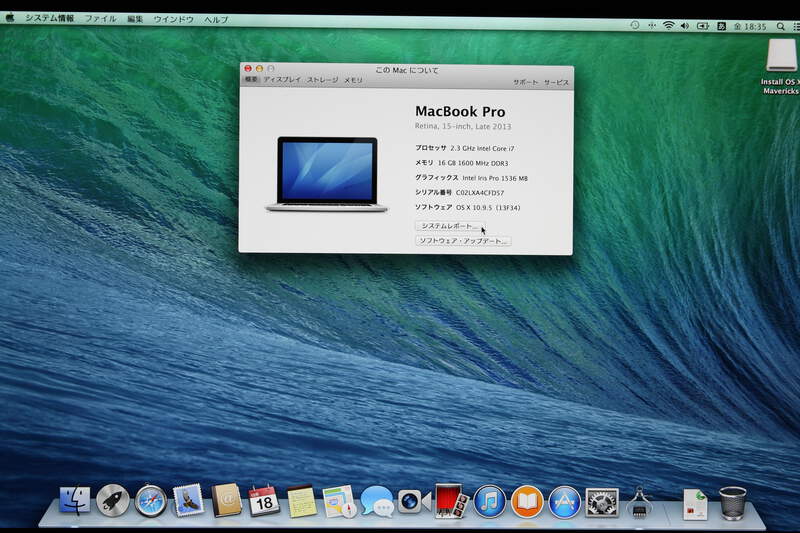
Task: Open the volume control in menu bar
Action: (685, 24)
